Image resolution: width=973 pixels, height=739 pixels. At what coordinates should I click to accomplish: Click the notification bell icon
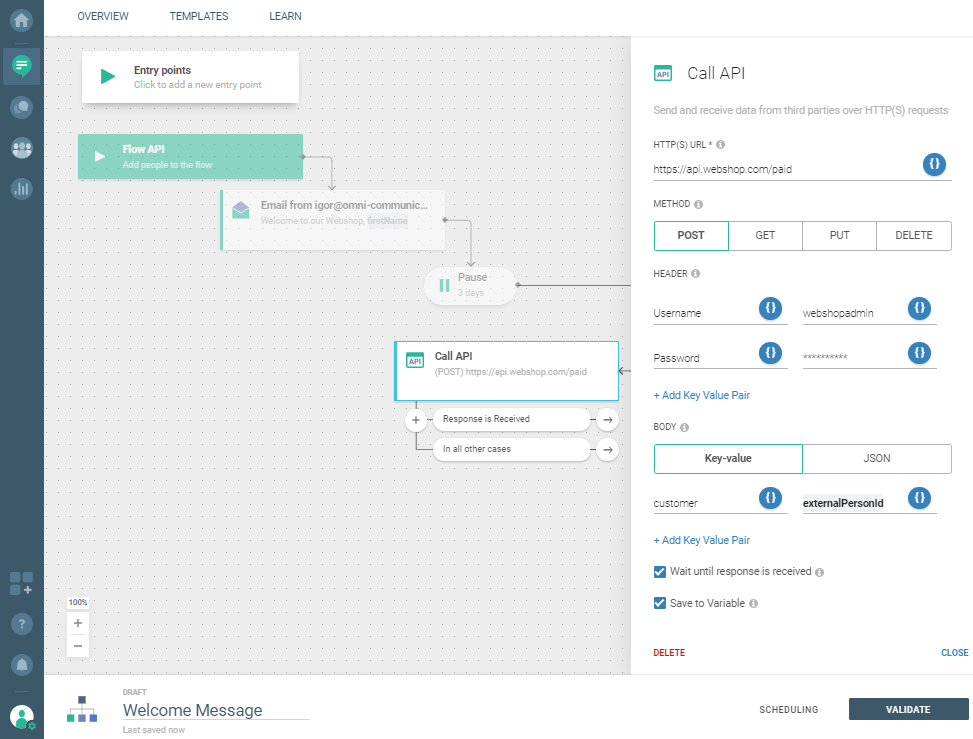[21, 664]
